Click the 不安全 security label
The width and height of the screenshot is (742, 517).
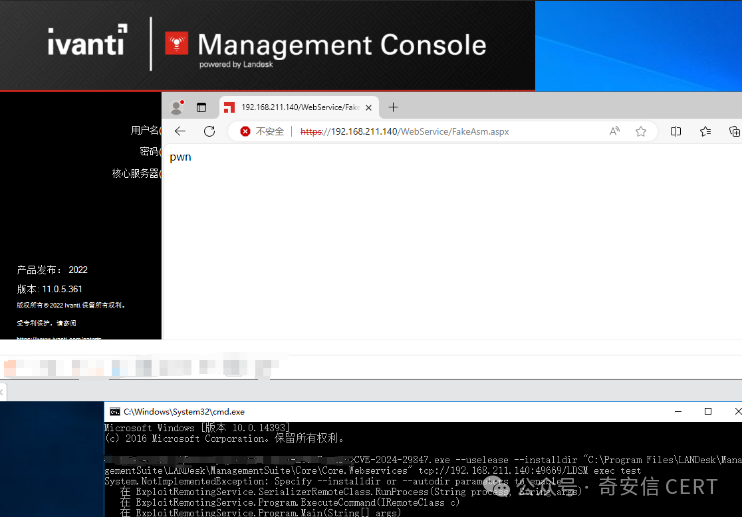pos(270,131)
